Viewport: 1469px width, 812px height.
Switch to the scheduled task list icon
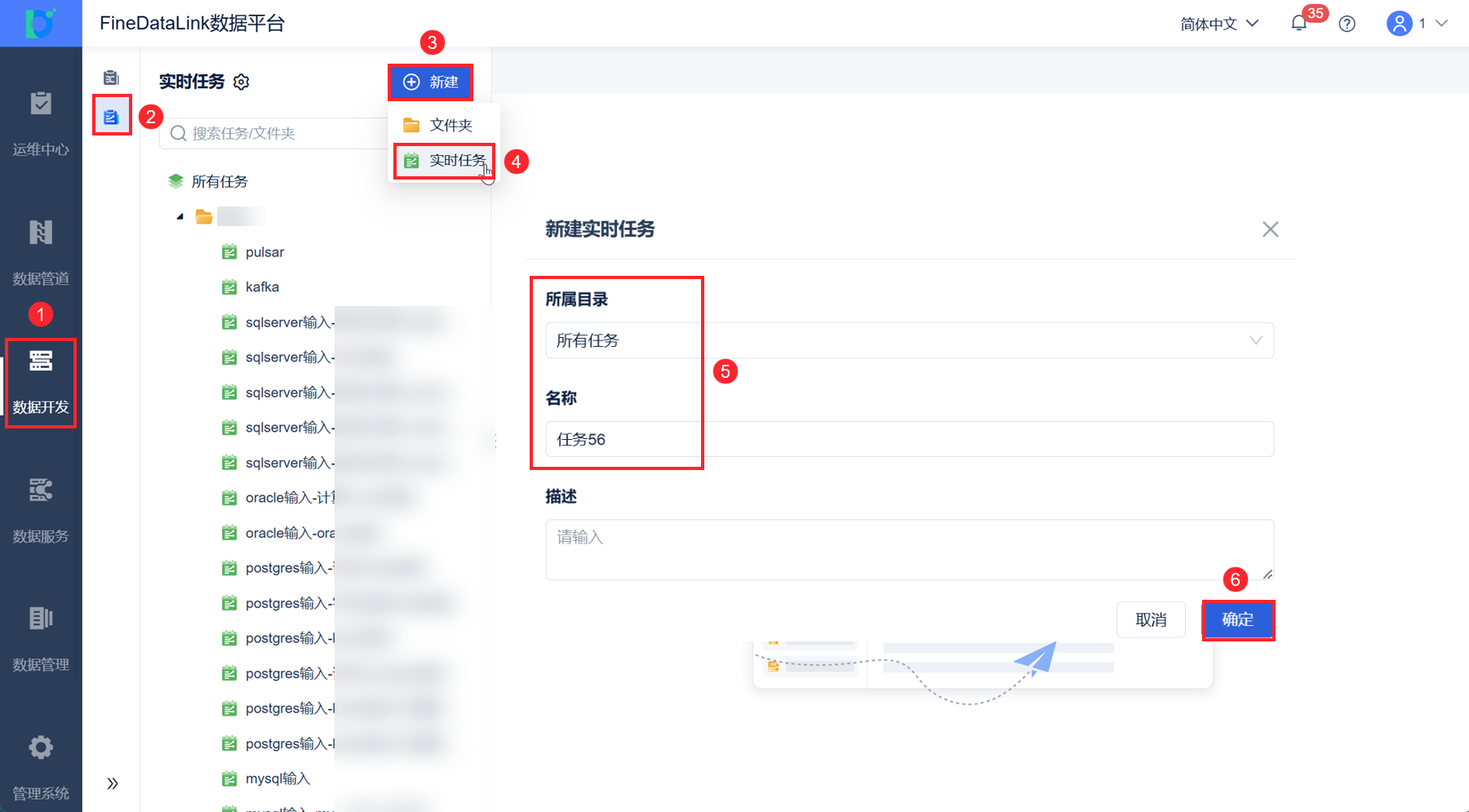[x=111, y=78]
